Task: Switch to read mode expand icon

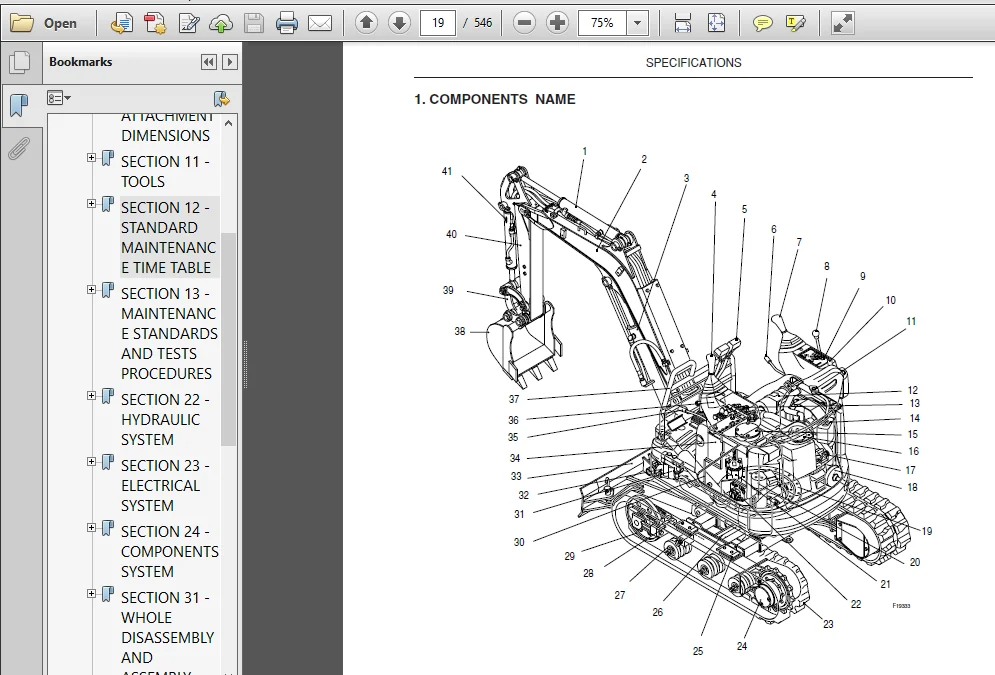Action: click(843, 23)
